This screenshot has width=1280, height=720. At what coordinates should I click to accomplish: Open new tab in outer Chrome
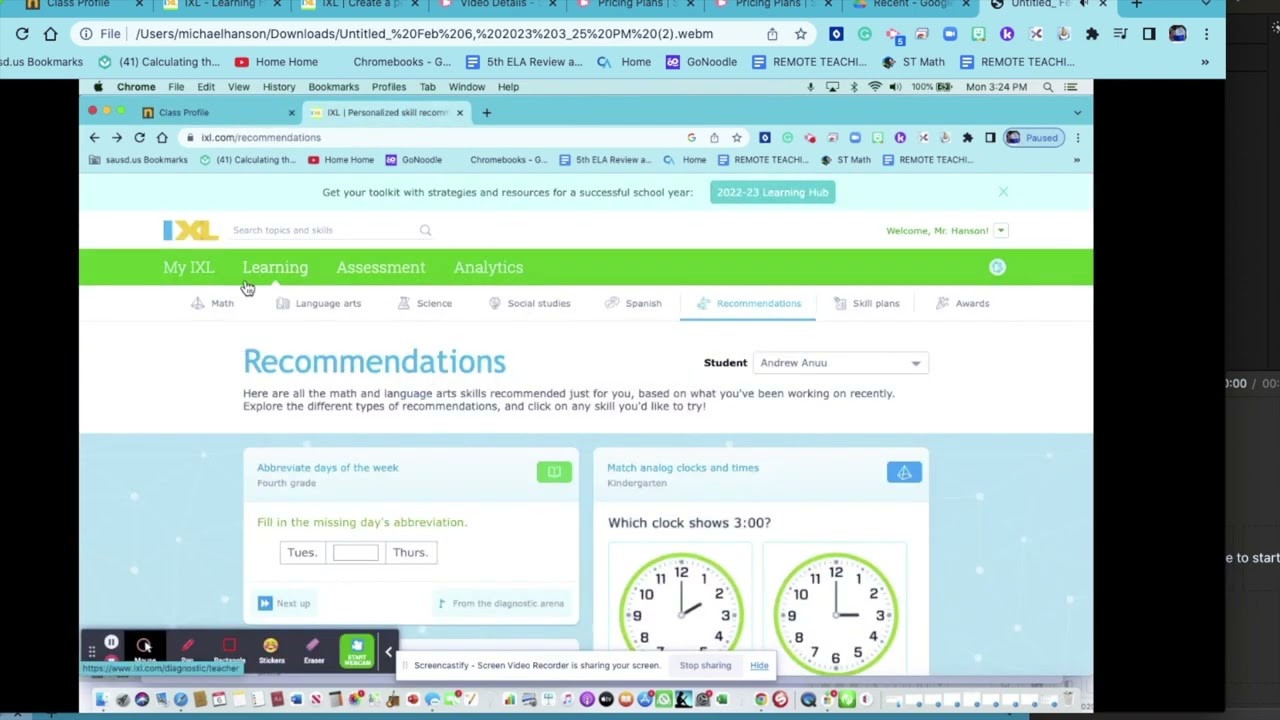tap(1136, 4)
